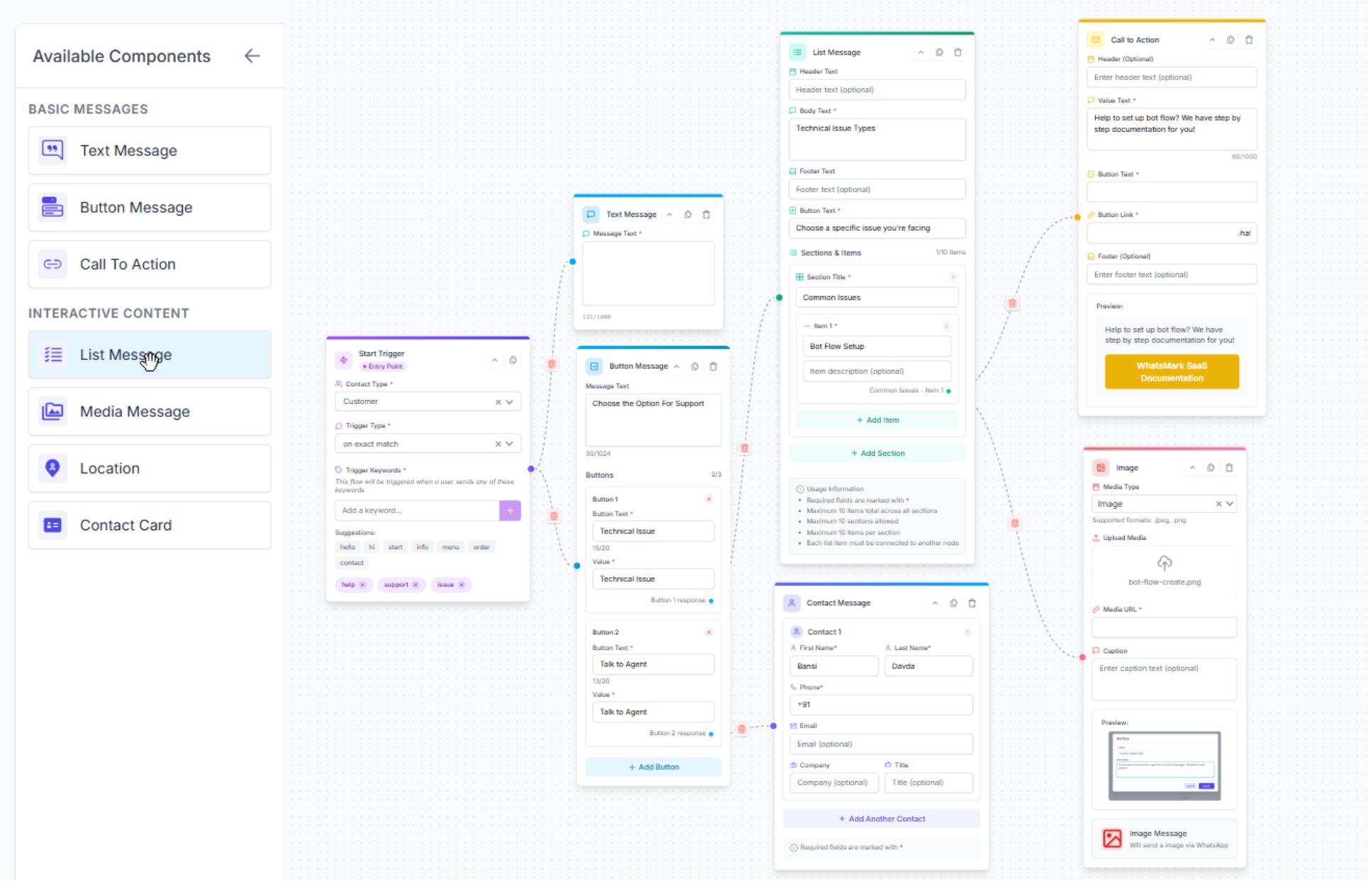This screenshot has height=896, width=1368.
Task: Click the plus icon to add a trigger keyword
Action: 510,510
